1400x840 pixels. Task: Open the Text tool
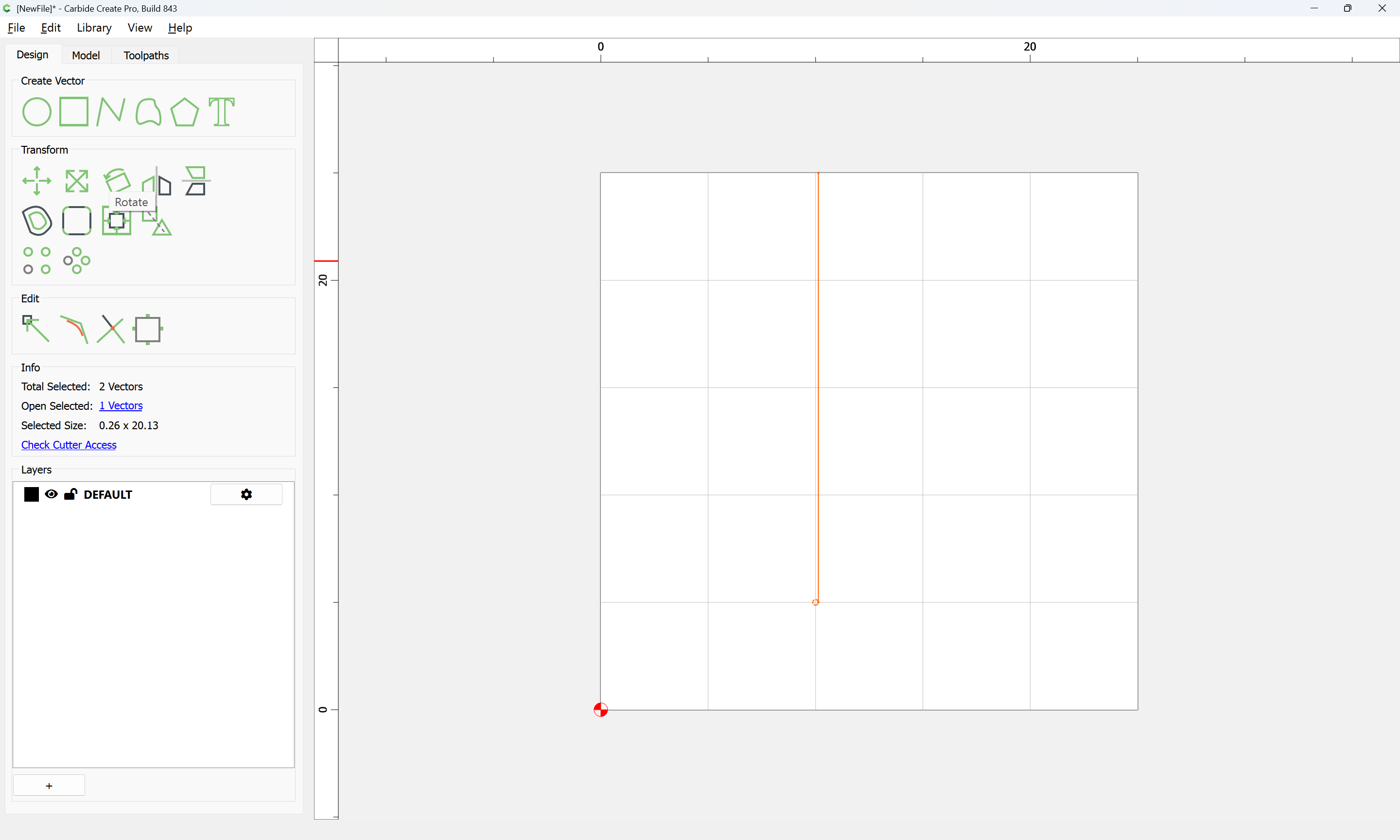(x=221, y=111)
